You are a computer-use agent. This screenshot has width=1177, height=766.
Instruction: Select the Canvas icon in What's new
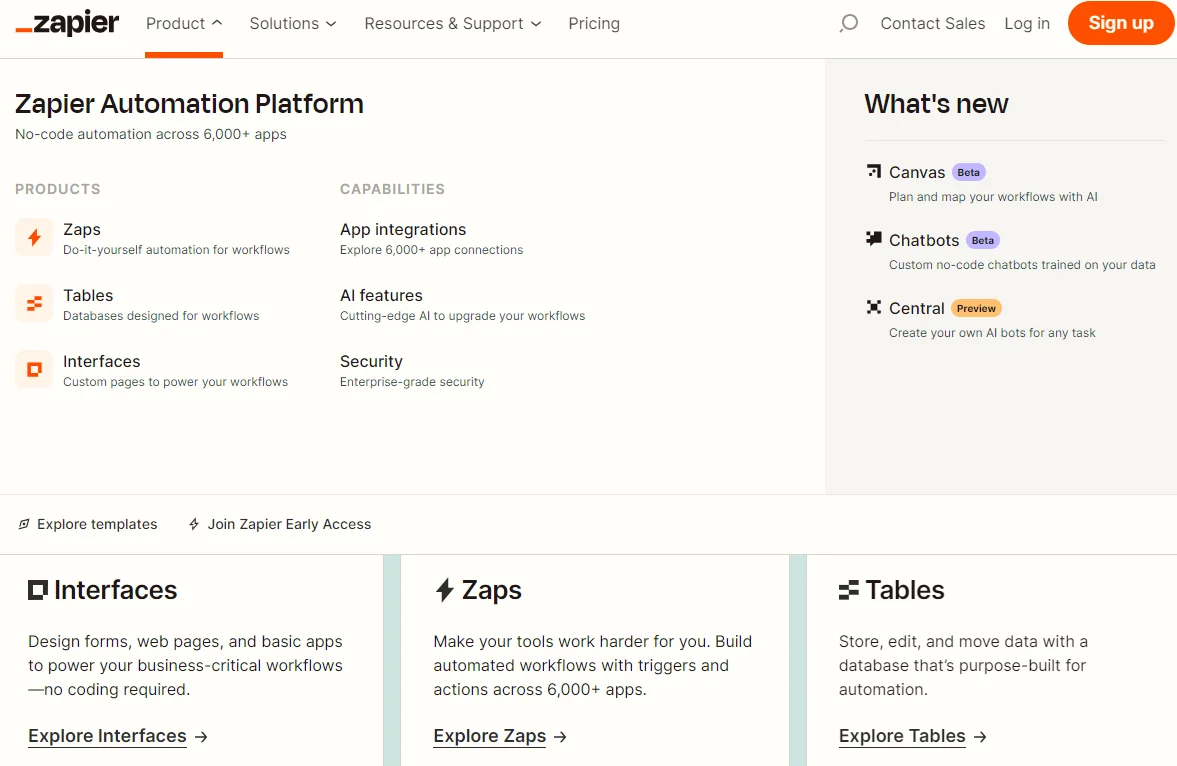click(x=872, y=171)
